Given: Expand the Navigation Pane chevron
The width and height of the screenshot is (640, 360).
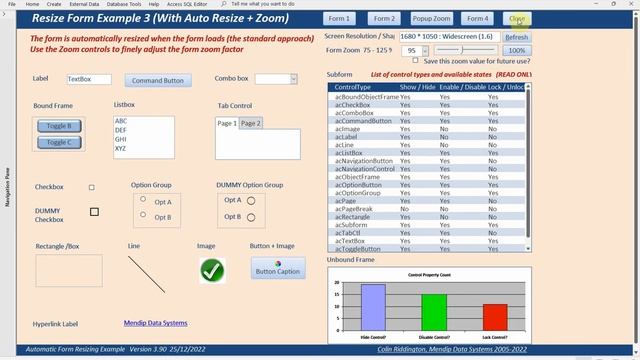Looking at the screenshot, I should click(x=4, y=14).
